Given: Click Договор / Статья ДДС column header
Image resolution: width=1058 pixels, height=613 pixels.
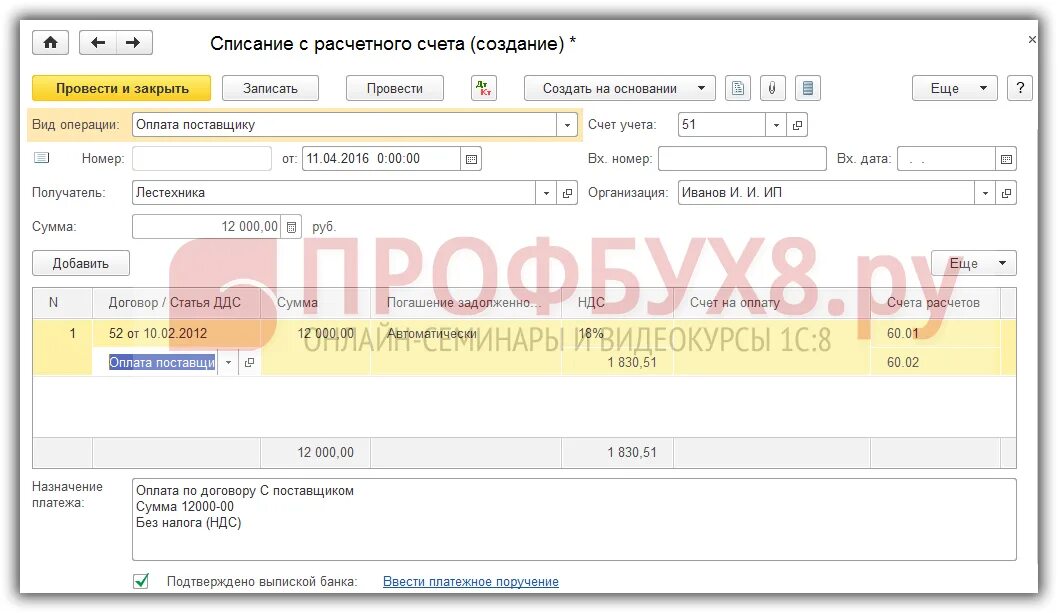Looking at the screenshot, I should click(x=175, y=302).
